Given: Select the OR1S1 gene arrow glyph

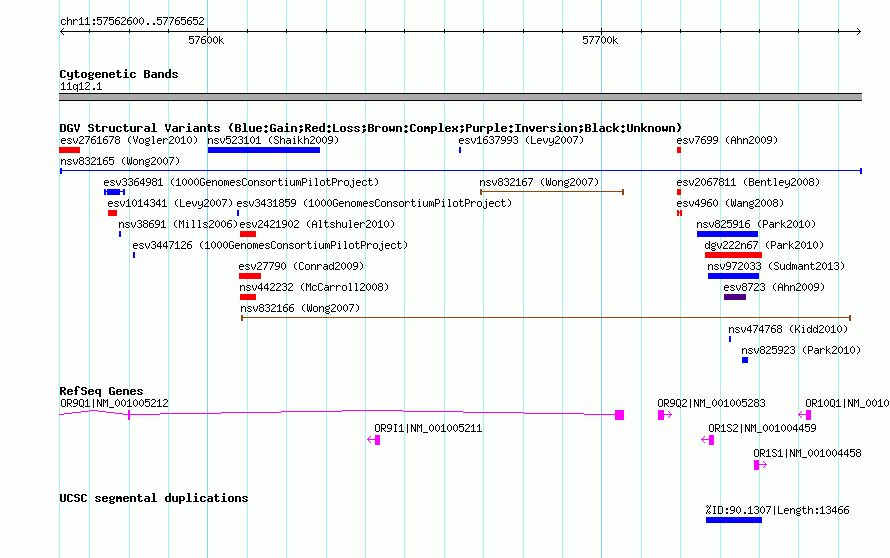Looking at the screenshot, I should pyautogui.click(x=761, y=465).
